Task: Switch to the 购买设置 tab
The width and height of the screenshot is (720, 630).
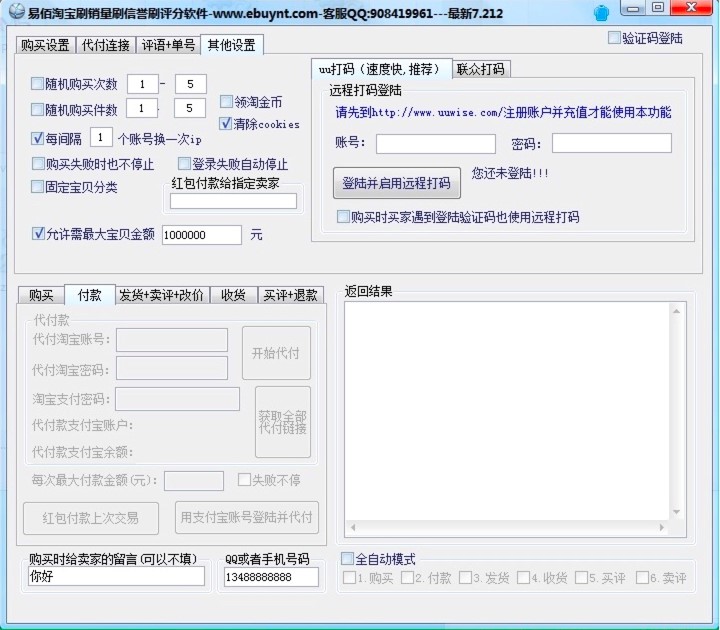Action: pos(45,46)
